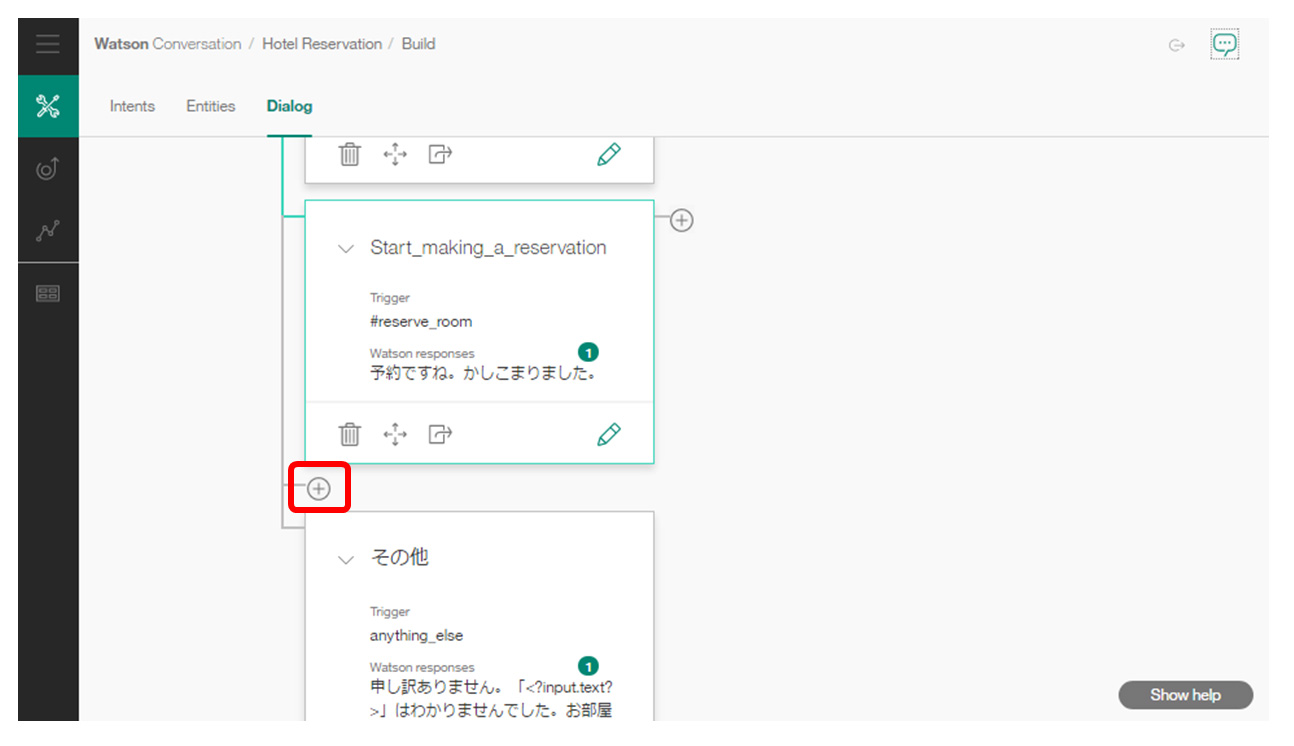
Task: Add a node between Start_making_a_reservation and その他
Action: coord(318,488)
